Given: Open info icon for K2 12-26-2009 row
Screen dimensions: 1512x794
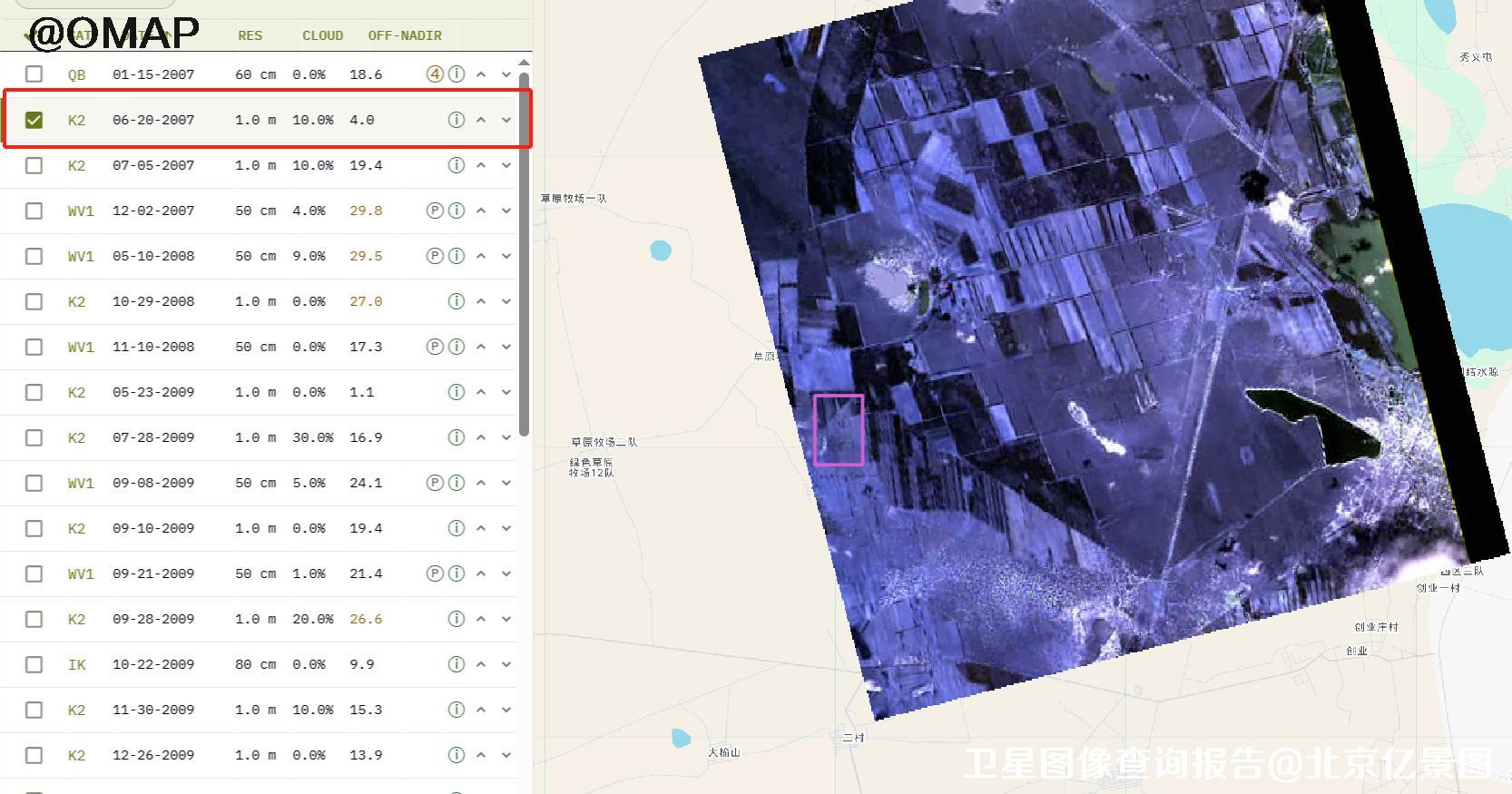Looking at the screenshot, I should tap(457, 755).
